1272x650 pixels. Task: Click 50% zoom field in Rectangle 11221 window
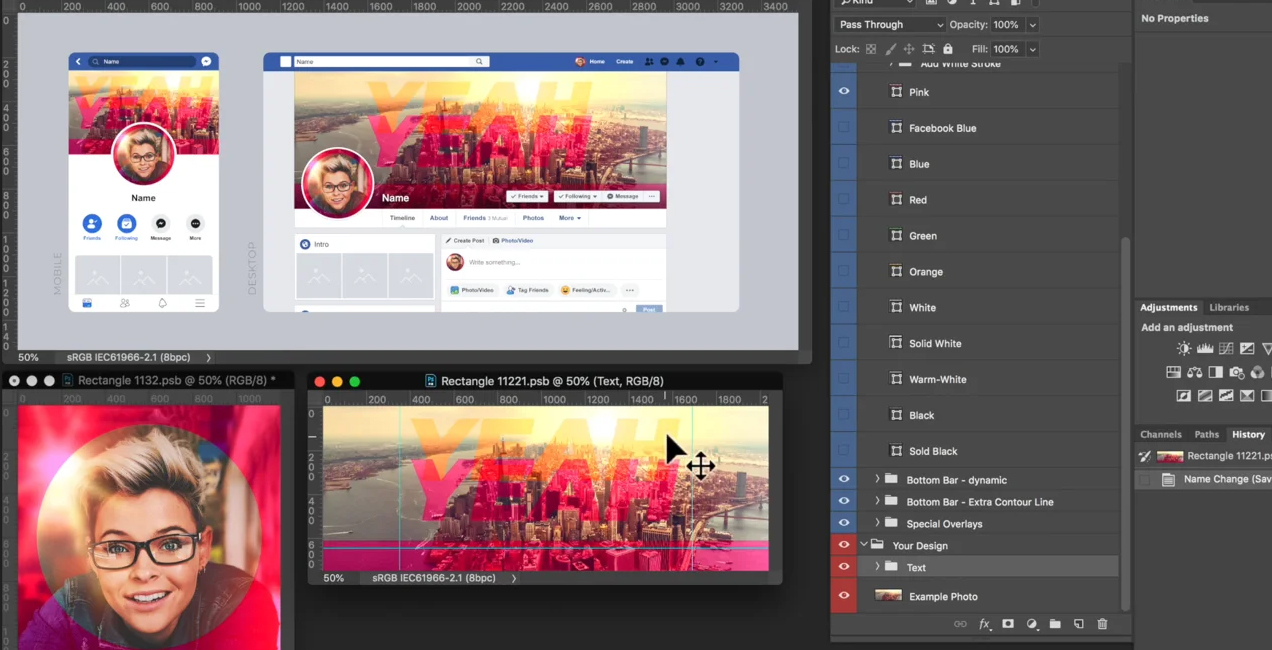(x=333, y=578)
